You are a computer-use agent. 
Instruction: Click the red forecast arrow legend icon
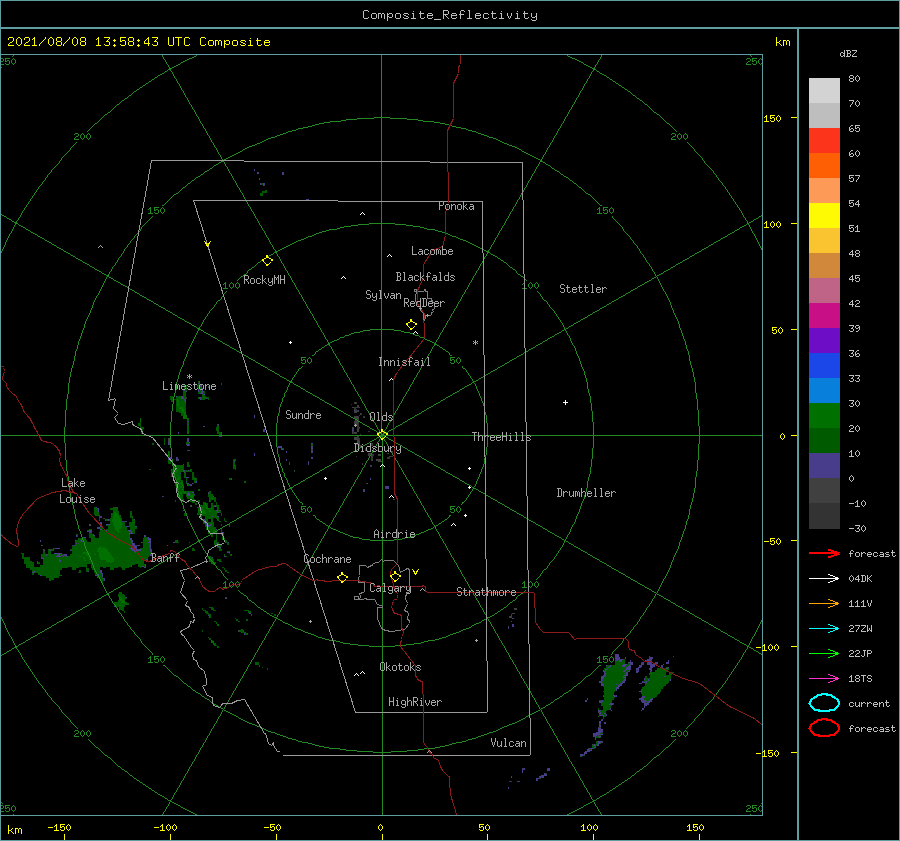coord(824,553)
